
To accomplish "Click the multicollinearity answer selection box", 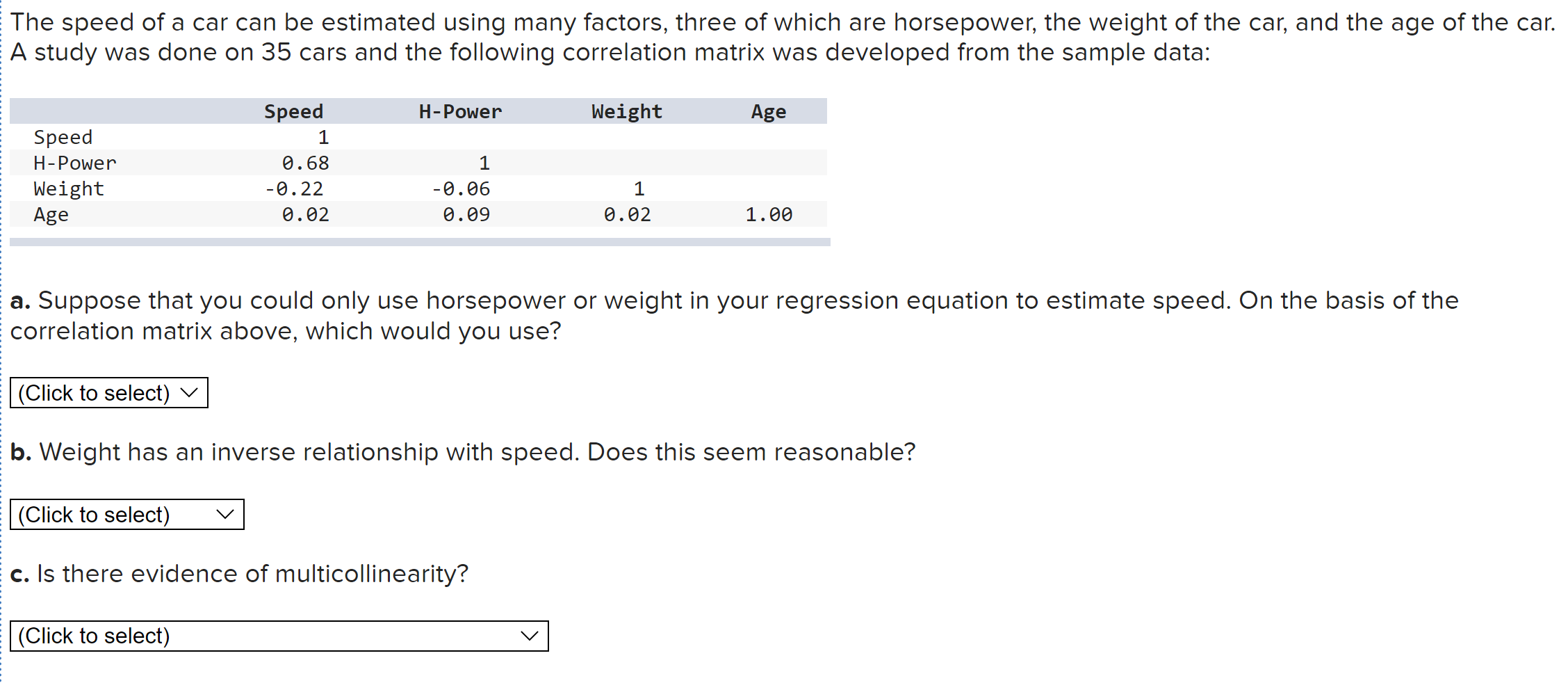I will pyautogui.click(x=278, y=635).
